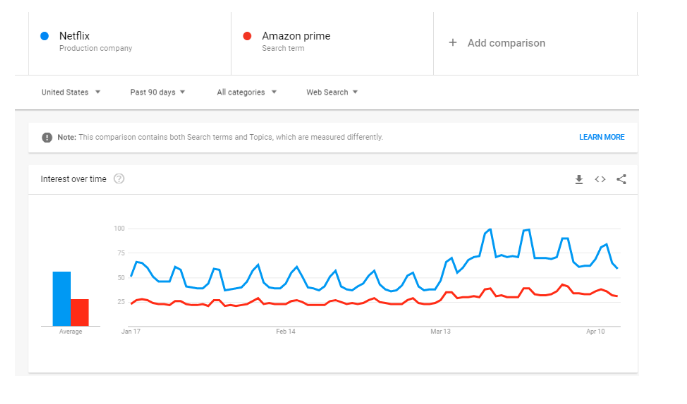Viewport: 687px width, 404px height.
Task: Open the All categories dropdown
Action: [x=247, y=92]
